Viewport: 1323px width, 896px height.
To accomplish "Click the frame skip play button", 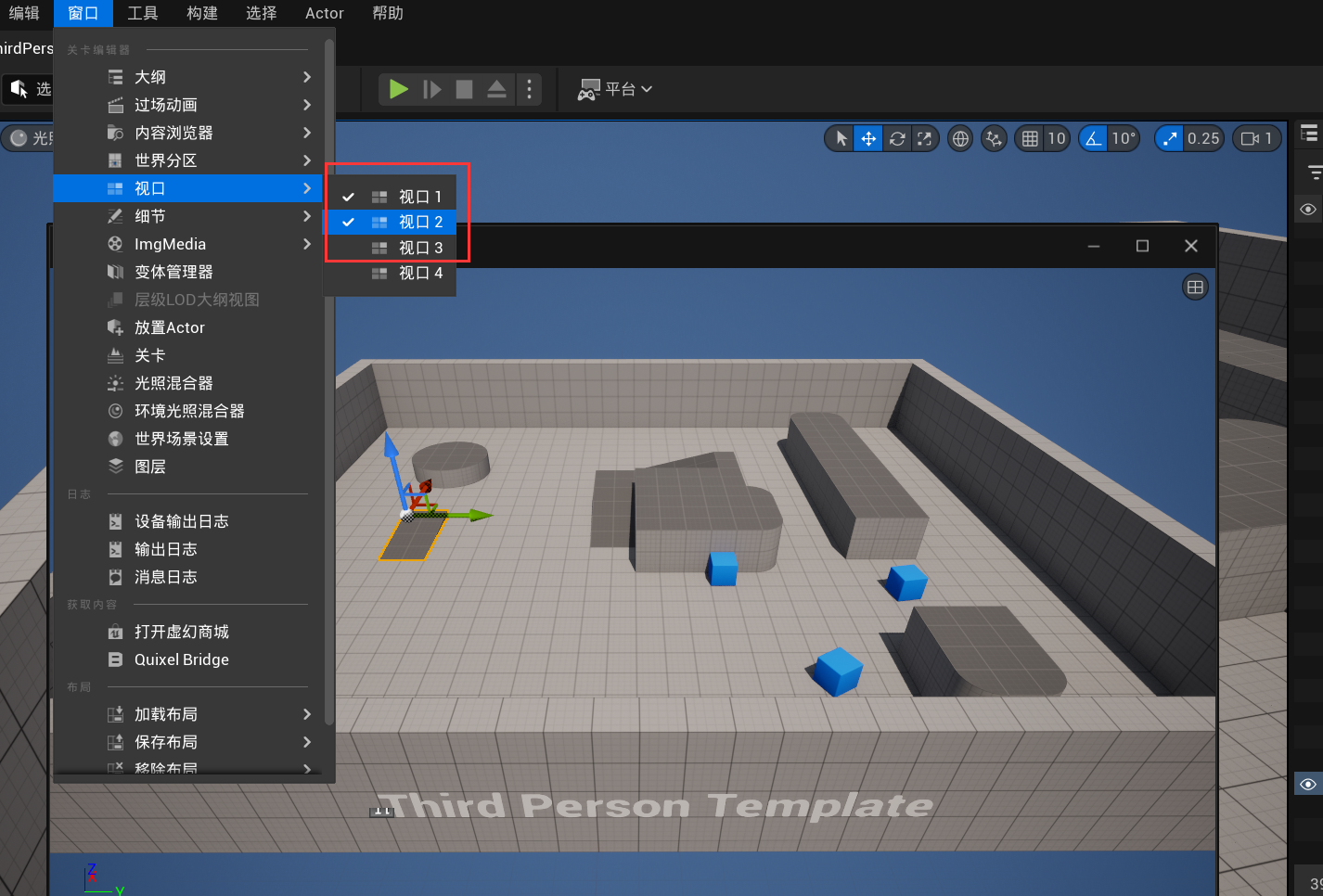I will coord(432,89).
